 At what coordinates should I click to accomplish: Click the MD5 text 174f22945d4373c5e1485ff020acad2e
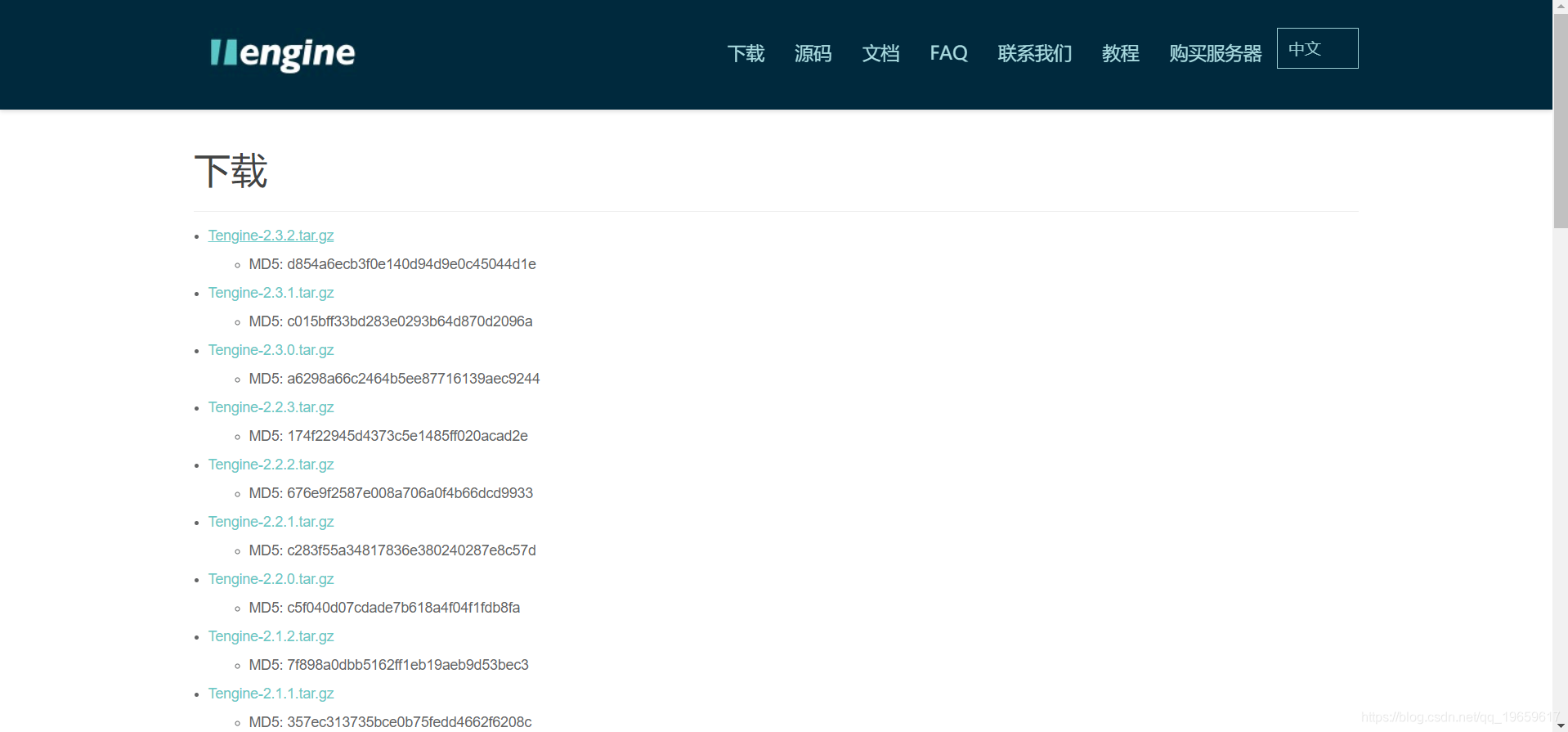pos(407,436)
